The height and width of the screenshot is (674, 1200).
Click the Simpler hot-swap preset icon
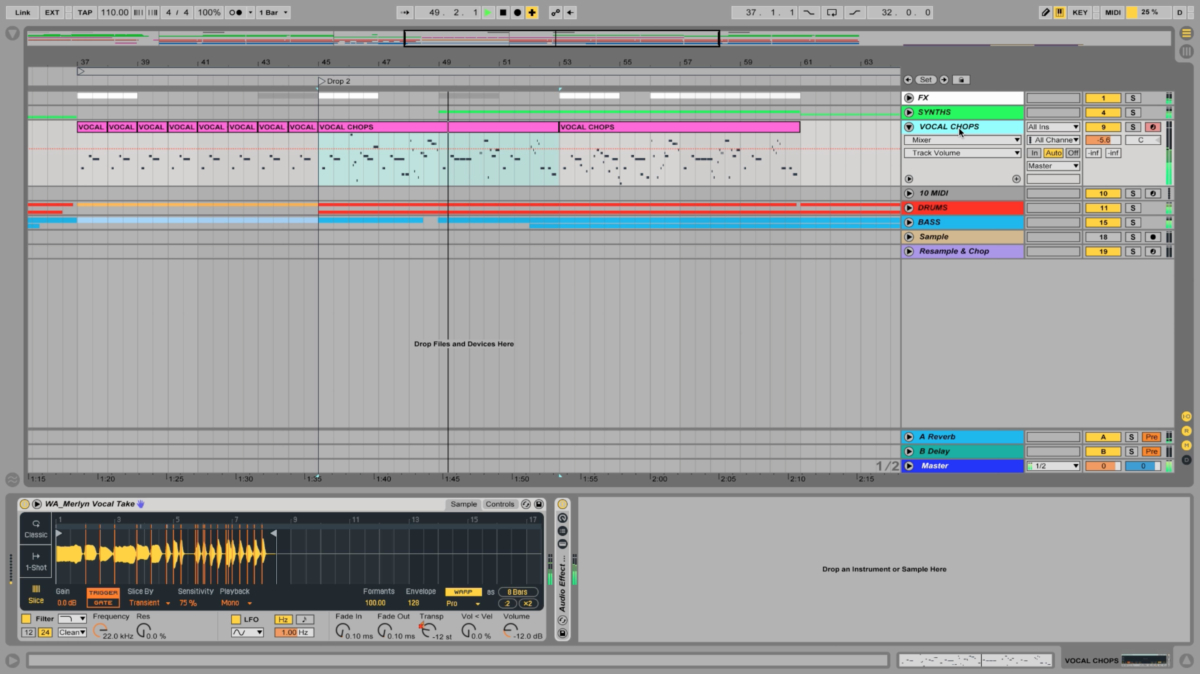click(x=526, y=504)
